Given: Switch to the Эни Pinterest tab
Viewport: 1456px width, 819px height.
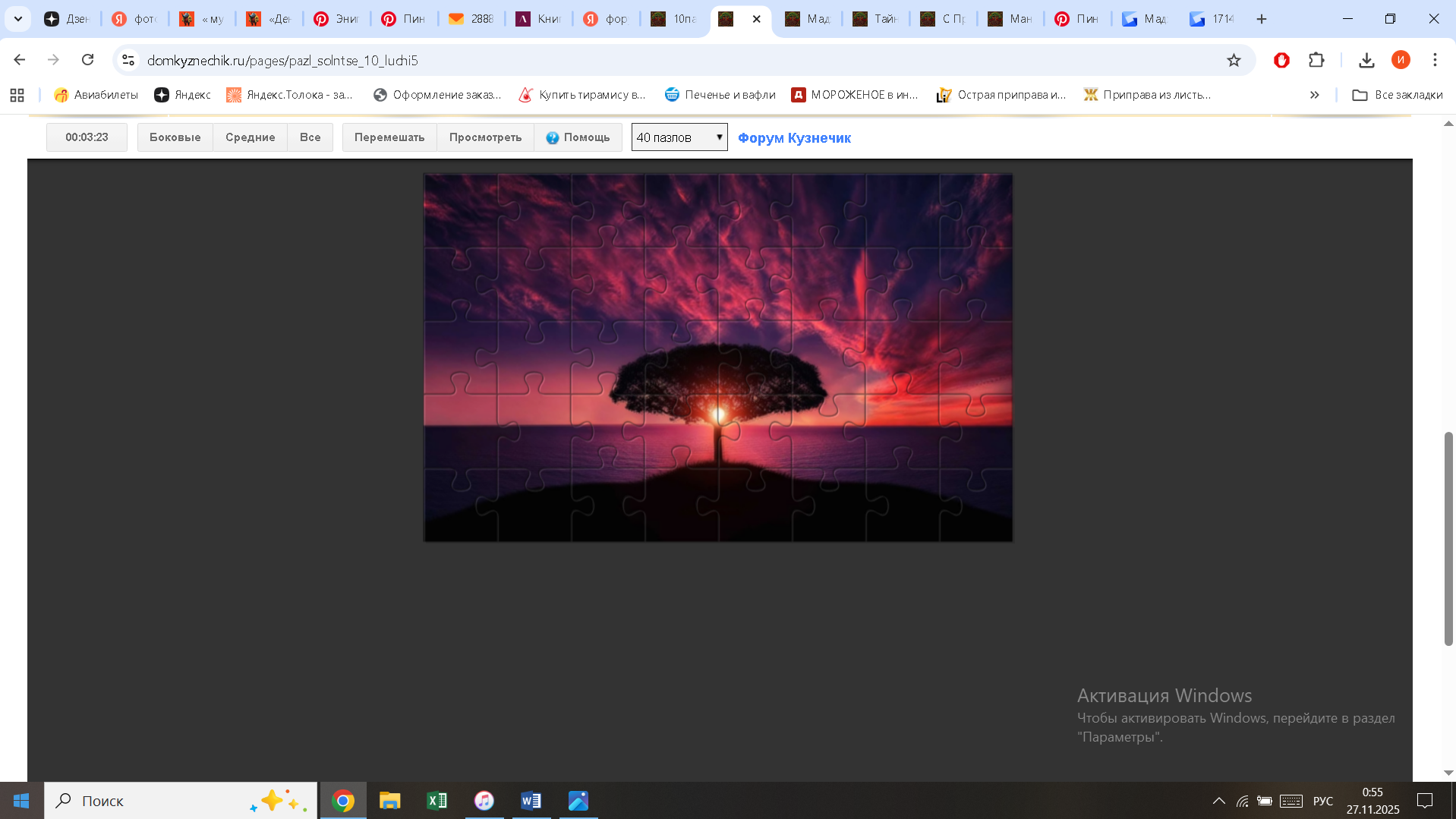Looking at the screenshot, I should coord(337,19).
